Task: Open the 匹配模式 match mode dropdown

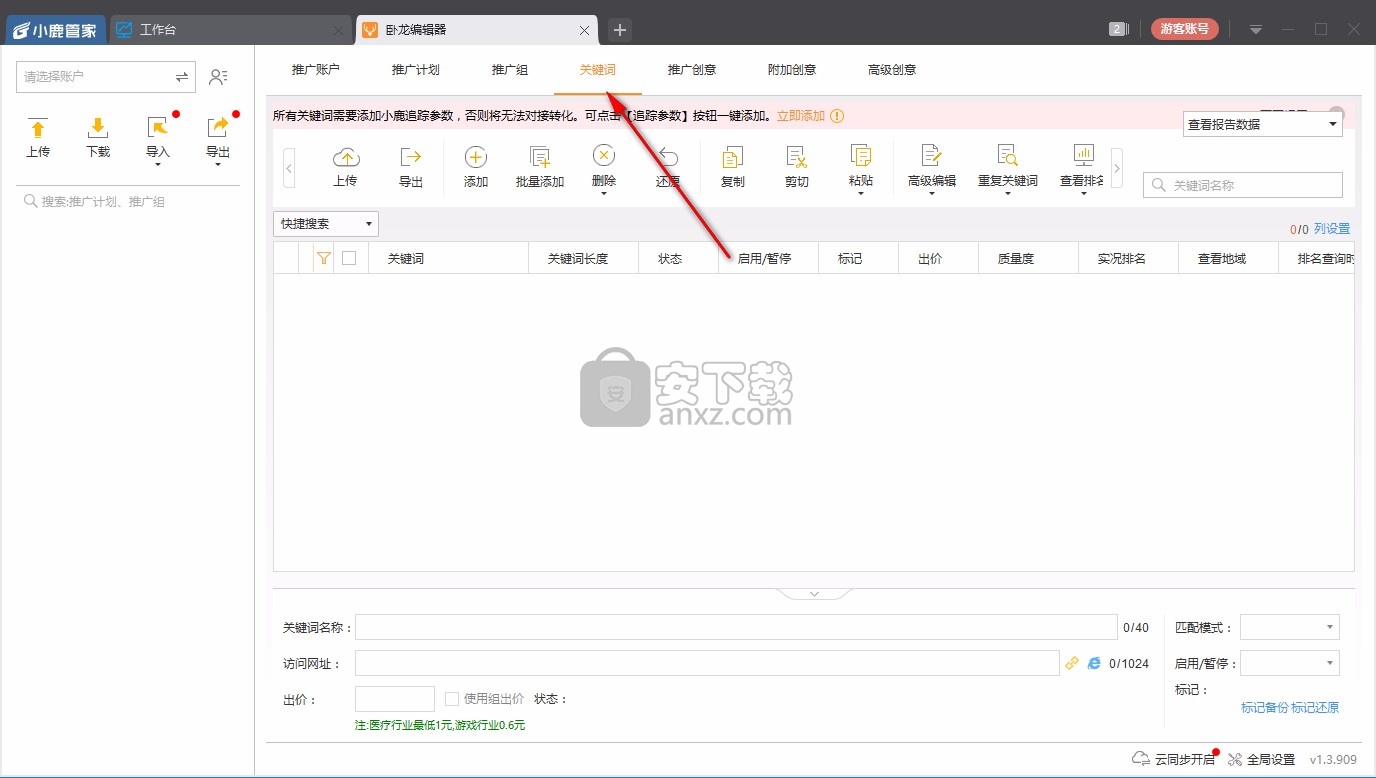Action: tap(1290, 627)
